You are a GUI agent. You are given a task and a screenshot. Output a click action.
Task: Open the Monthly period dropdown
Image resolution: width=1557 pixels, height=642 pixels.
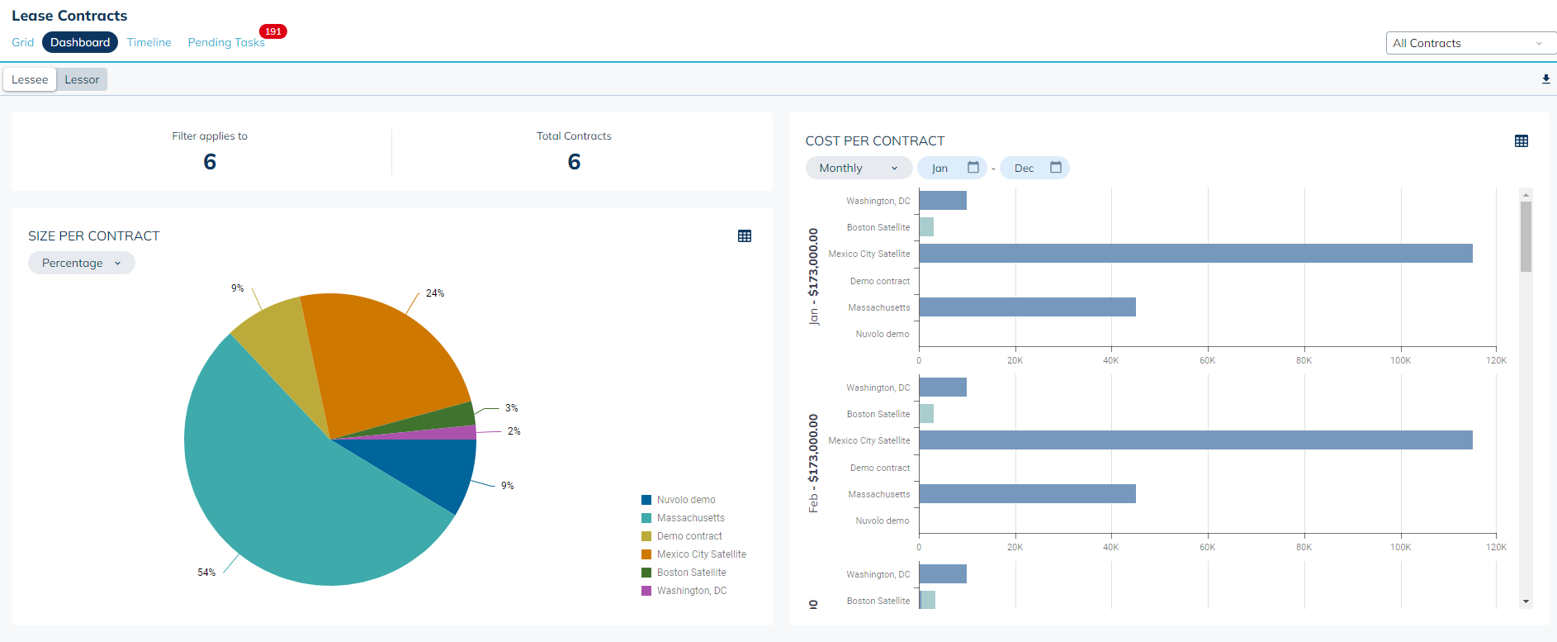click(858, 168)
